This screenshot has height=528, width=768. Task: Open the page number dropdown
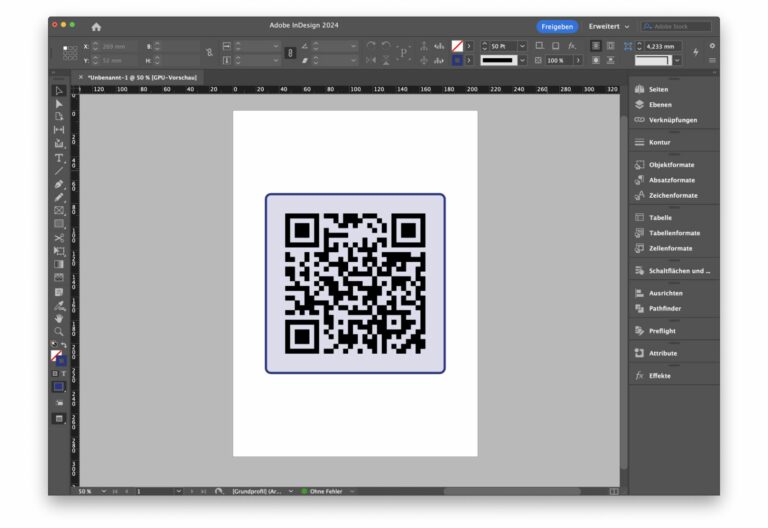click(x=179, y=491)
